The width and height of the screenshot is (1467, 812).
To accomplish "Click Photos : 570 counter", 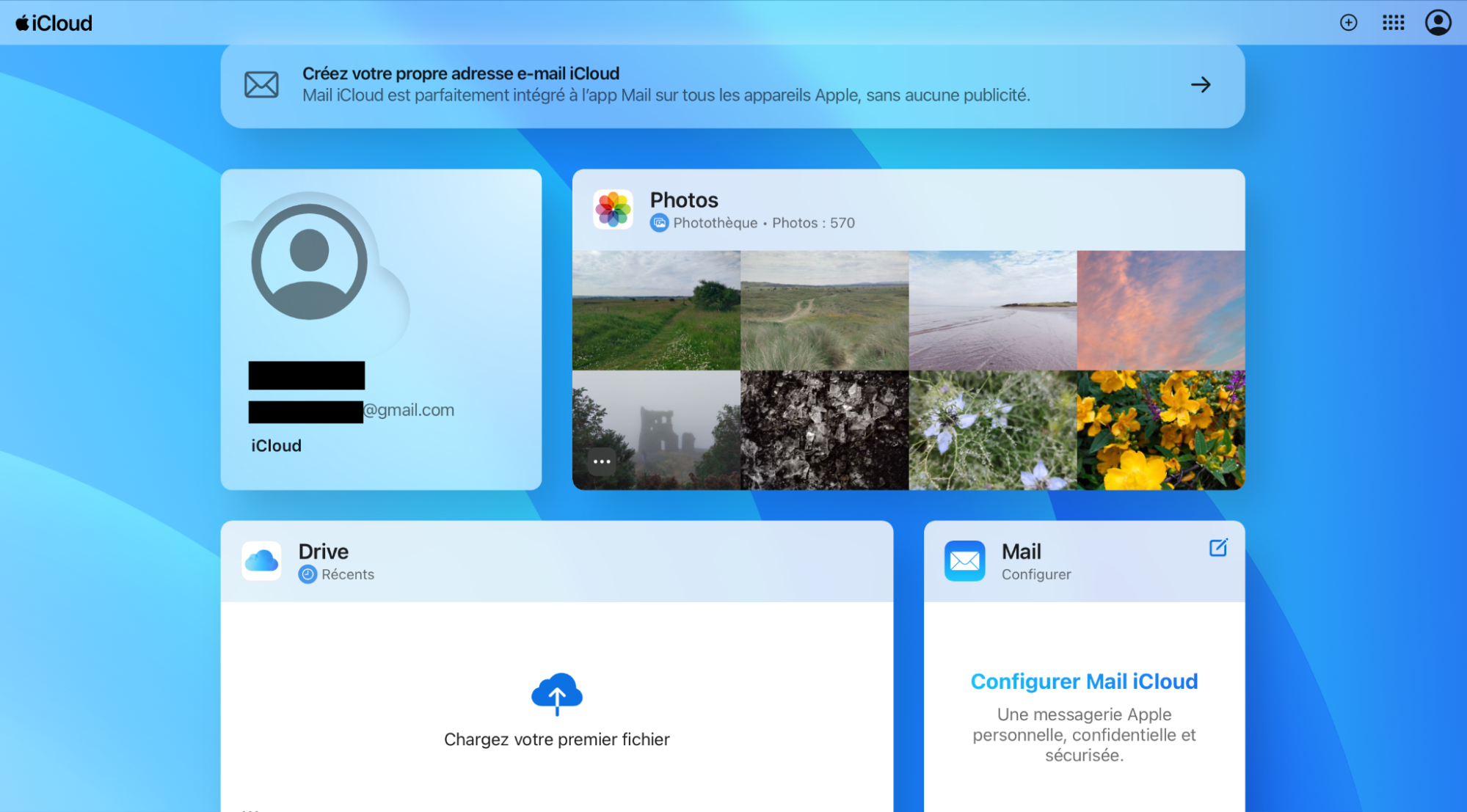I will [813, 222].
